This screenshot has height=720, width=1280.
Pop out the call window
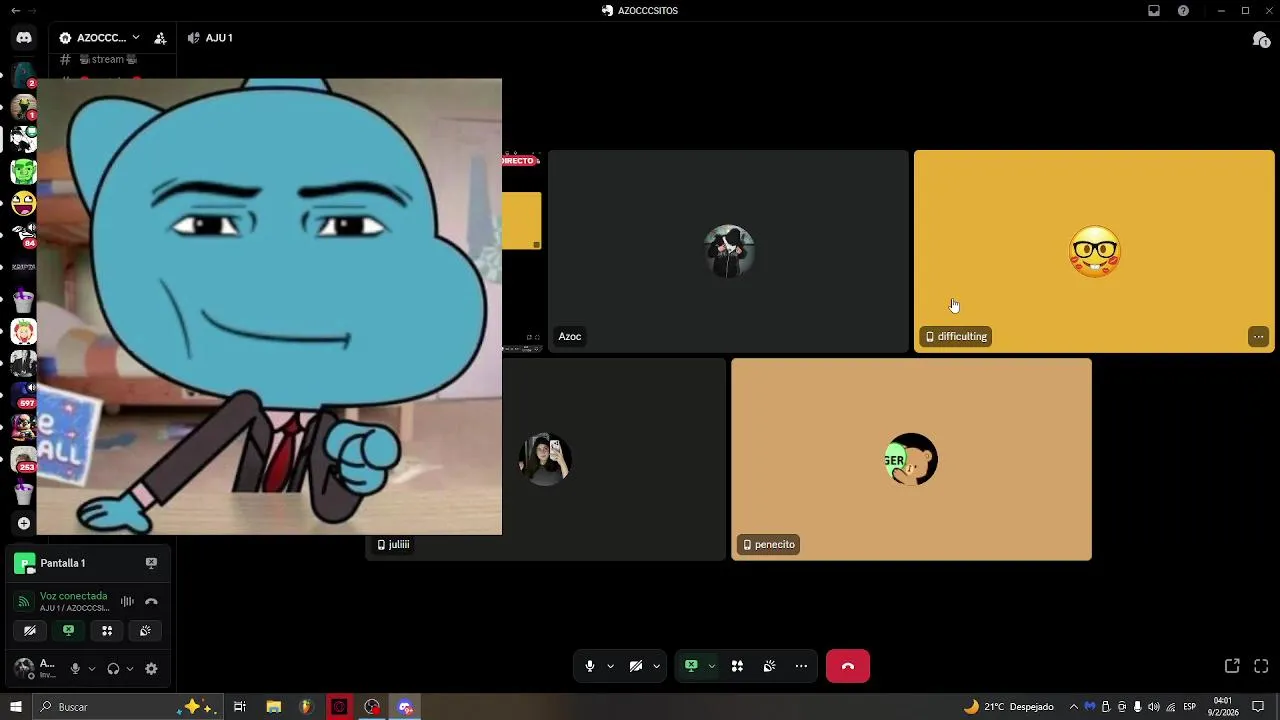coord(1232,666)
